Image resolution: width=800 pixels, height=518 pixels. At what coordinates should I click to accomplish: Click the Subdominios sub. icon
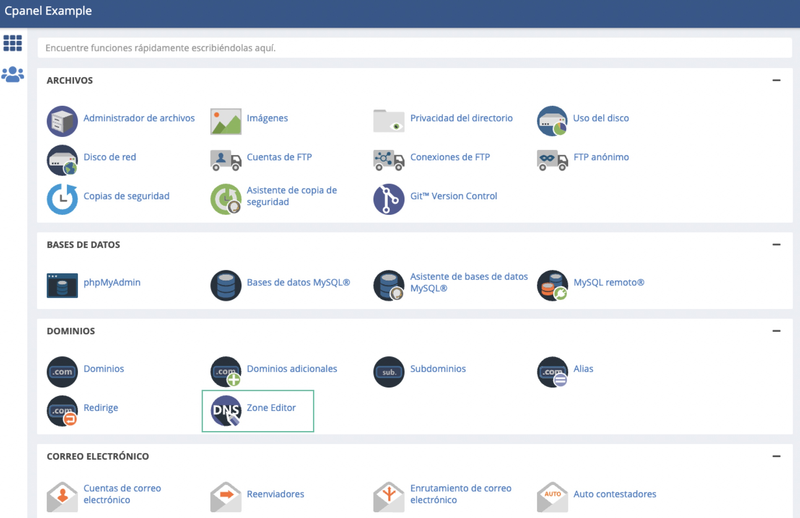click(x=389, y=372)
